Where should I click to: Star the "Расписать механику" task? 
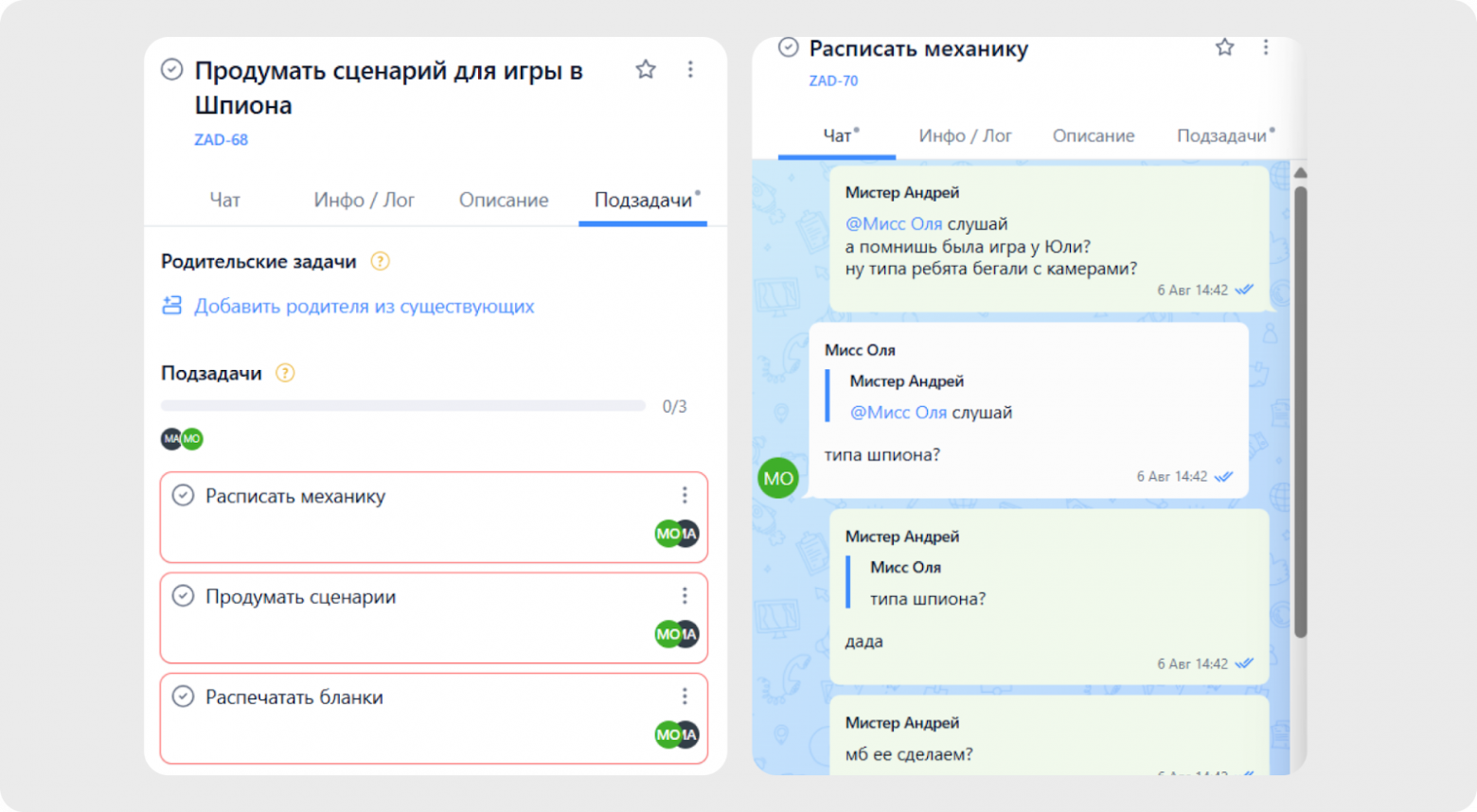[1224, 47]
